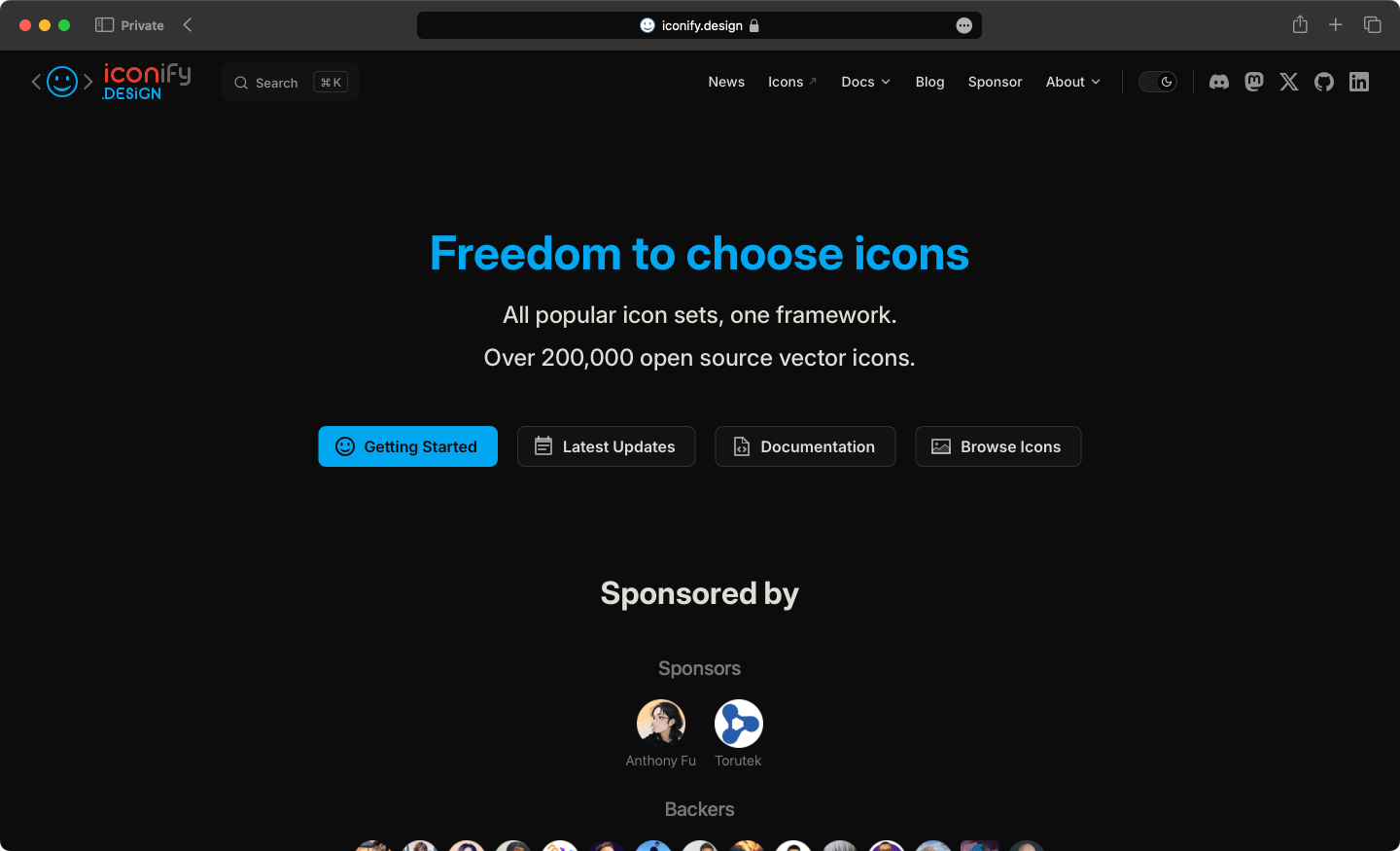Open the LinkedIn icon link
Image resolution: width=1400 pixels, height=851 pixels.
1359,82
